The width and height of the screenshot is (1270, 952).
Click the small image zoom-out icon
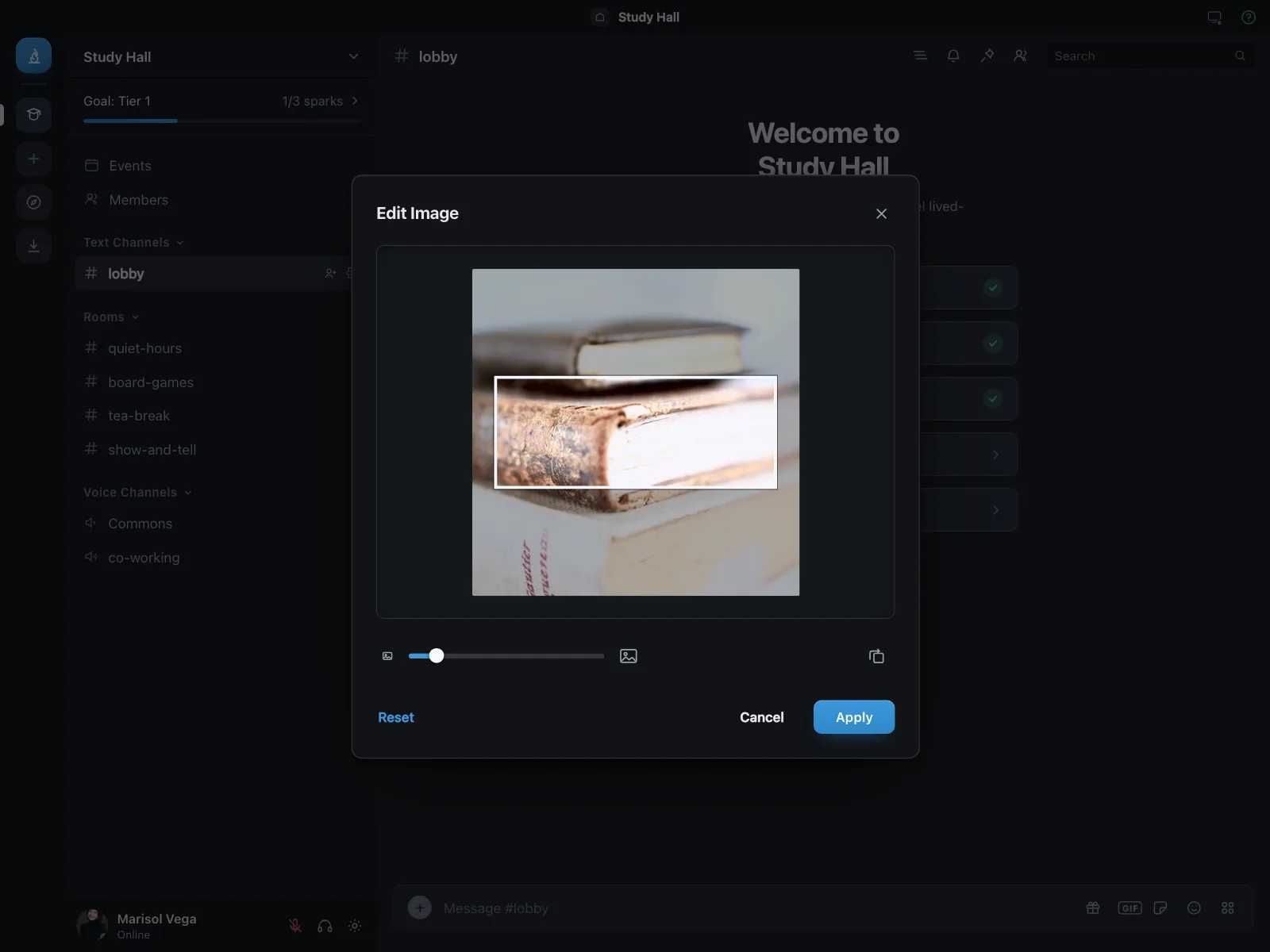[x=387, y=656]
